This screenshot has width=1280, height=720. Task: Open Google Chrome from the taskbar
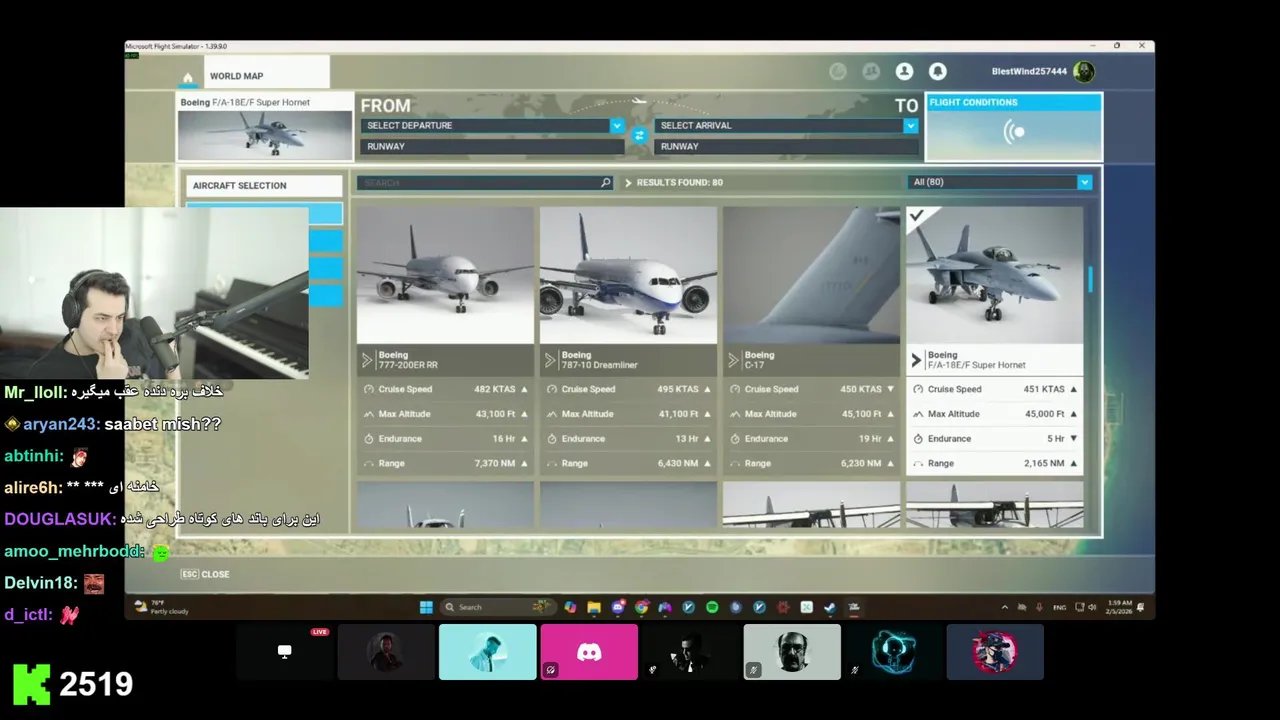pyautogui.click(x=641, y=607)
